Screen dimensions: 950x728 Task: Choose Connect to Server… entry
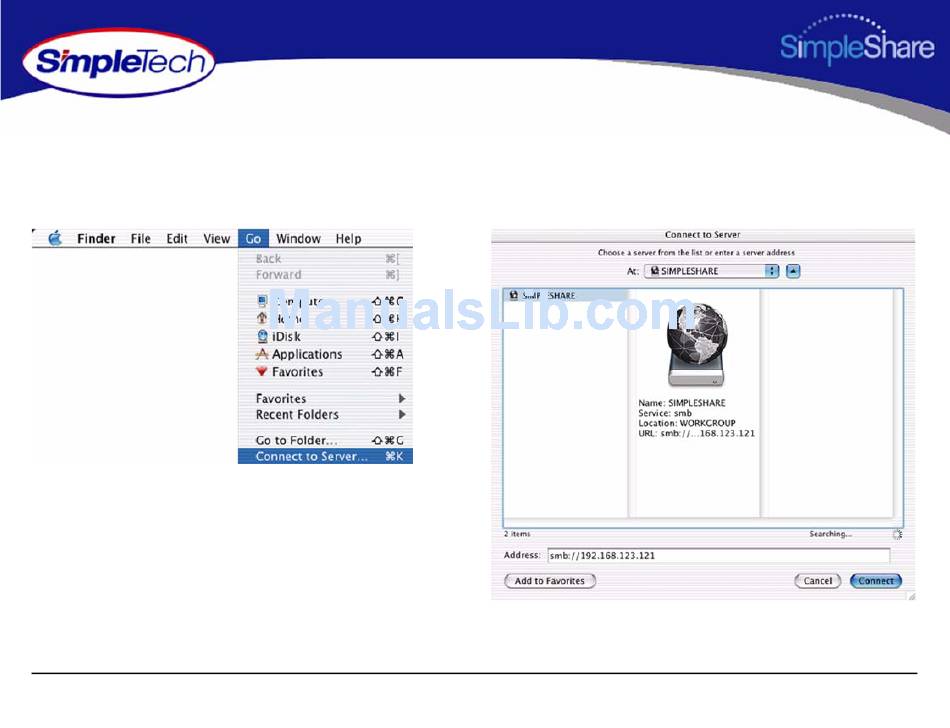click(x=325, y=456)
